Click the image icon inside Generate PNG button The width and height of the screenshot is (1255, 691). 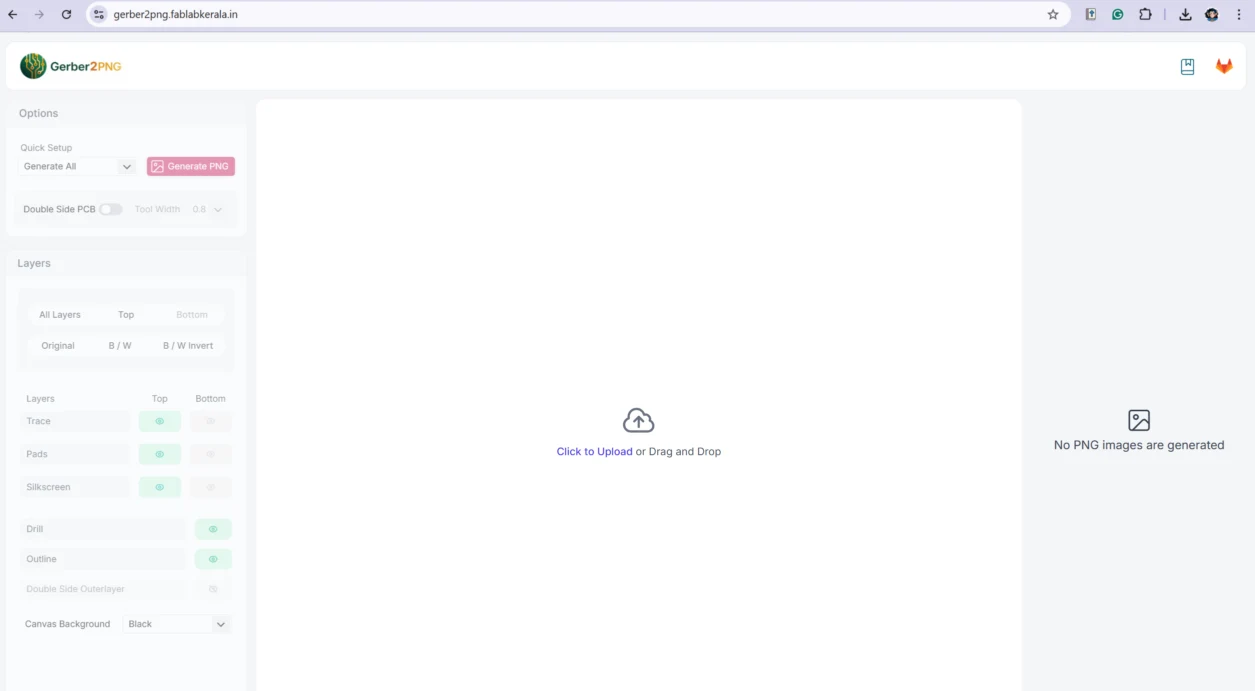click(158, 166)
